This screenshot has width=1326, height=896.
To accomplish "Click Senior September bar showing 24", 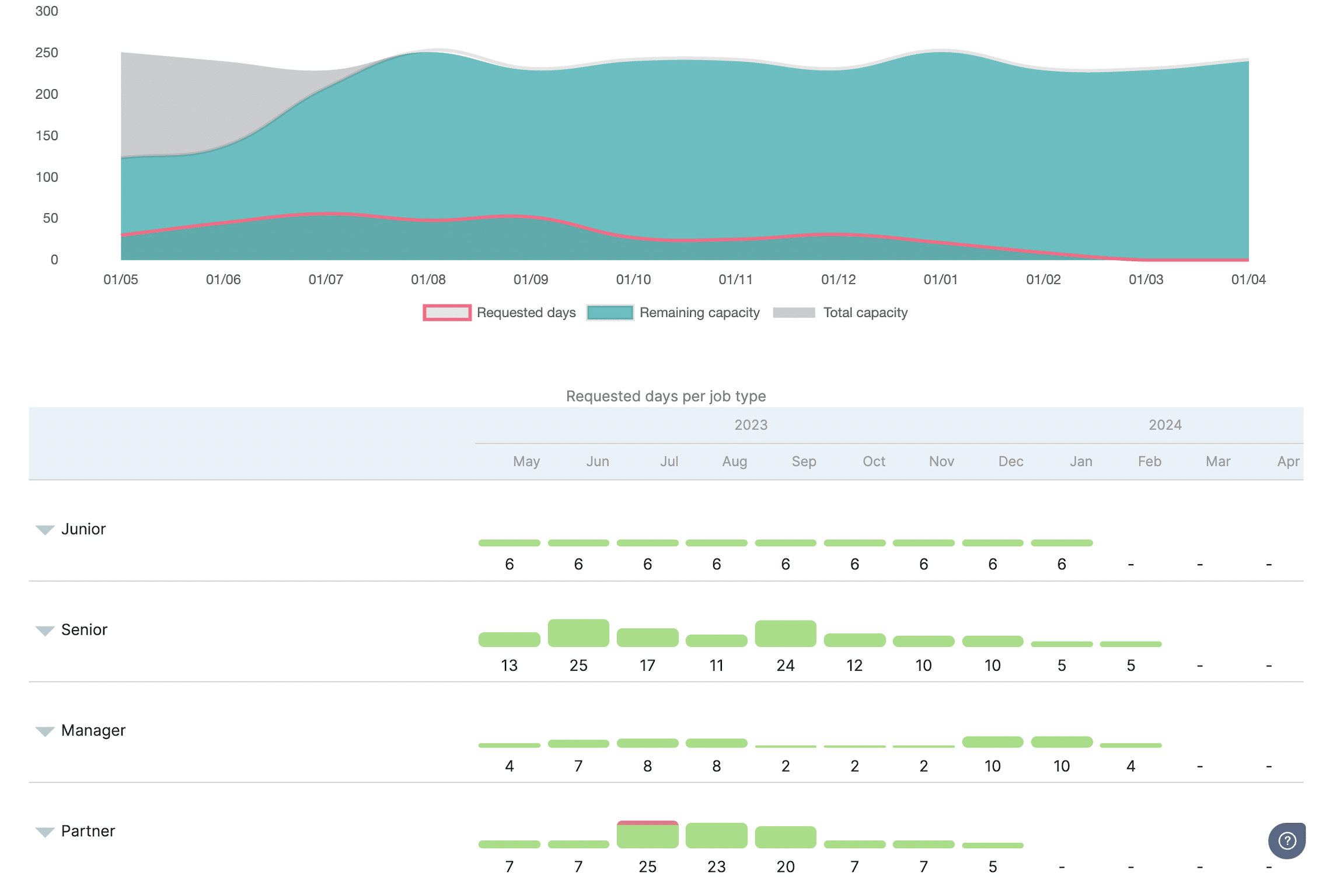I will (785, 634).
